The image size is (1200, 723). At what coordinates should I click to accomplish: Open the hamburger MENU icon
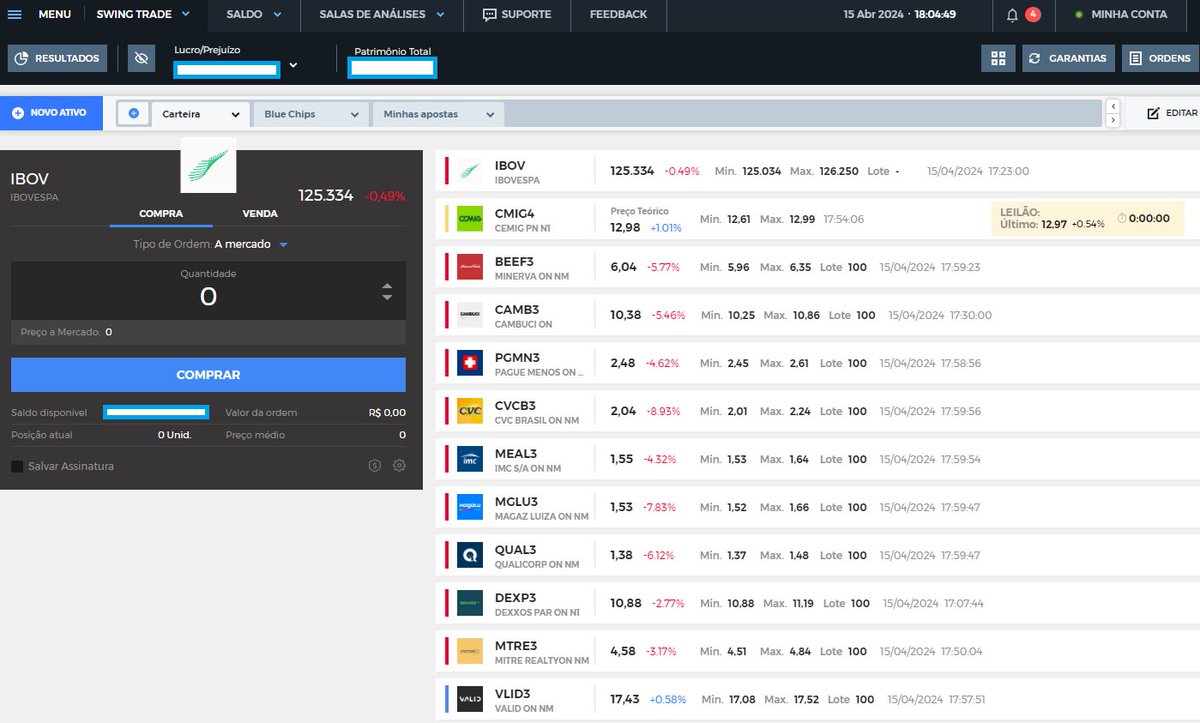14,14
